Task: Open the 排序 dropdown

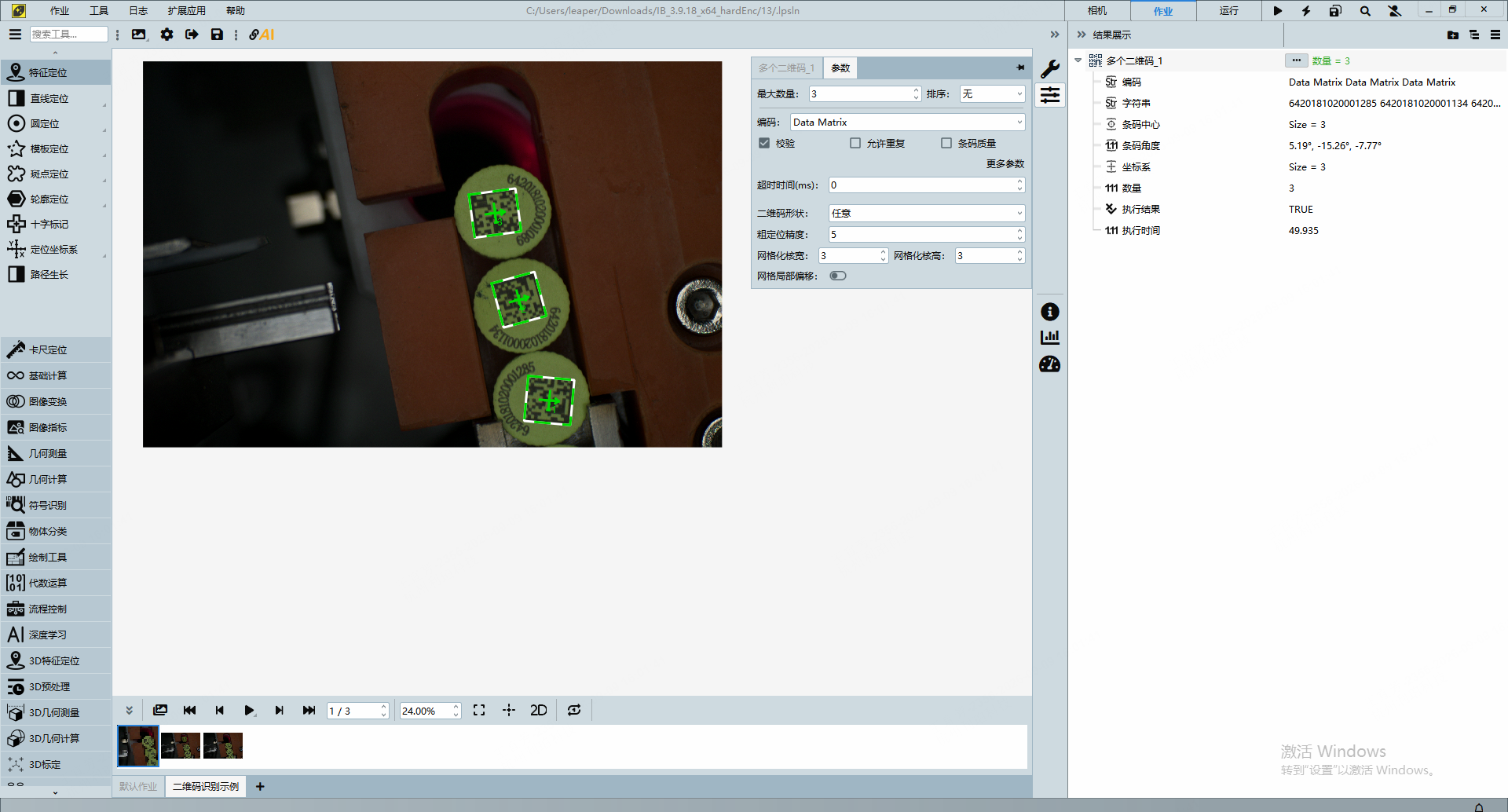Action: [992, 93]
